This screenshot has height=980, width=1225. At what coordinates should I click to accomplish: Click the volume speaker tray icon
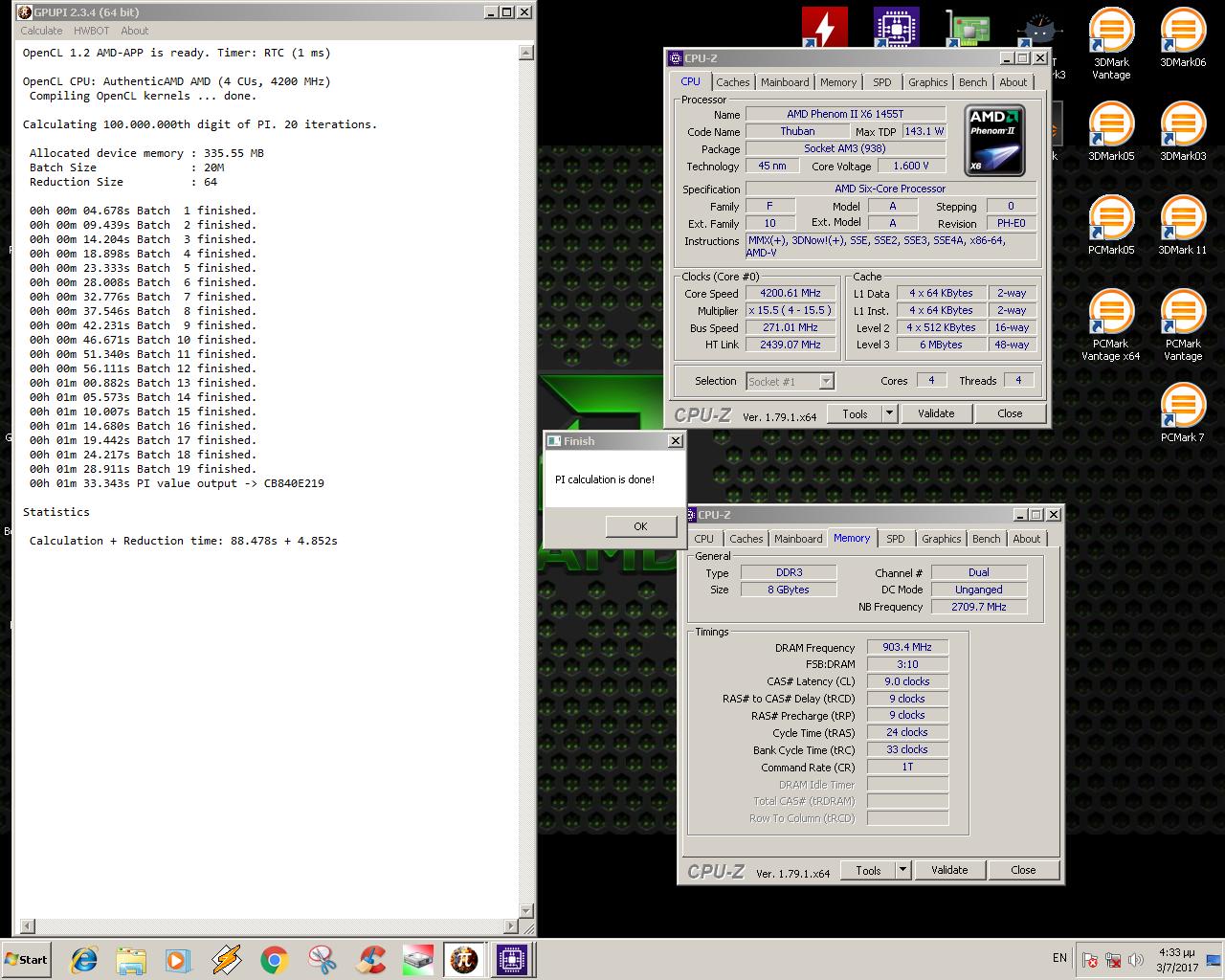tap(1136, 960)
